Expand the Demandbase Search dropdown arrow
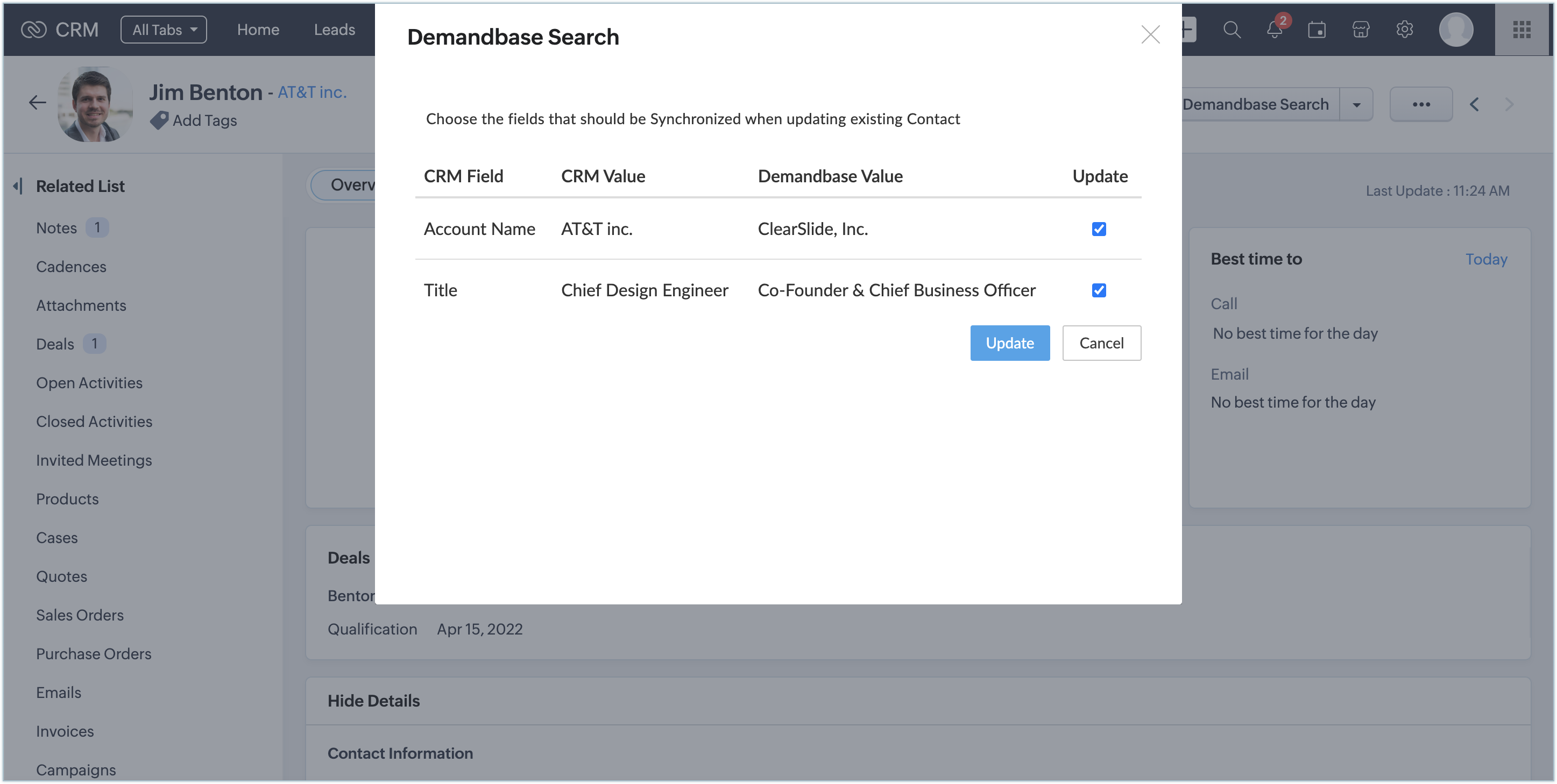The width and height of the screenshot is (1557, 784). 1356,104
